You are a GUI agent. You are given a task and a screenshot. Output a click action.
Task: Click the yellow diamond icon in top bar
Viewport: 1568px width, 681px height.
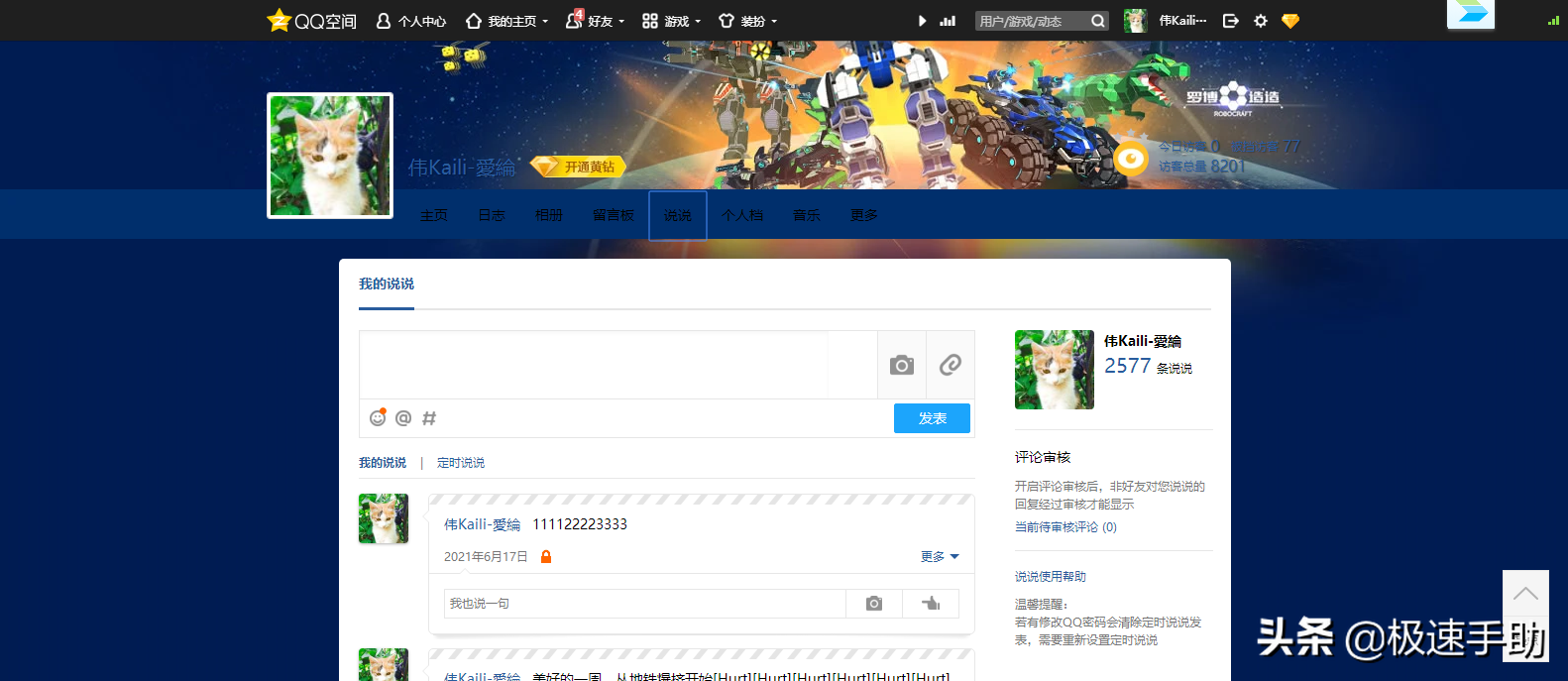point(1290,21)
